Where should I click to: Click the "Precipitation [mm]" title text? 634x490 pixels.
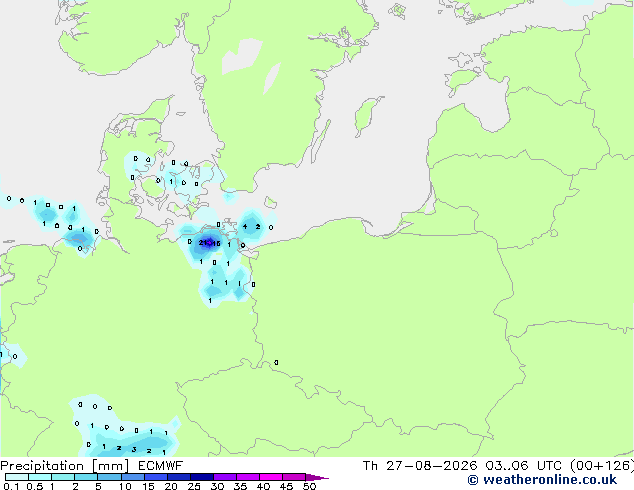click(65, 466)
